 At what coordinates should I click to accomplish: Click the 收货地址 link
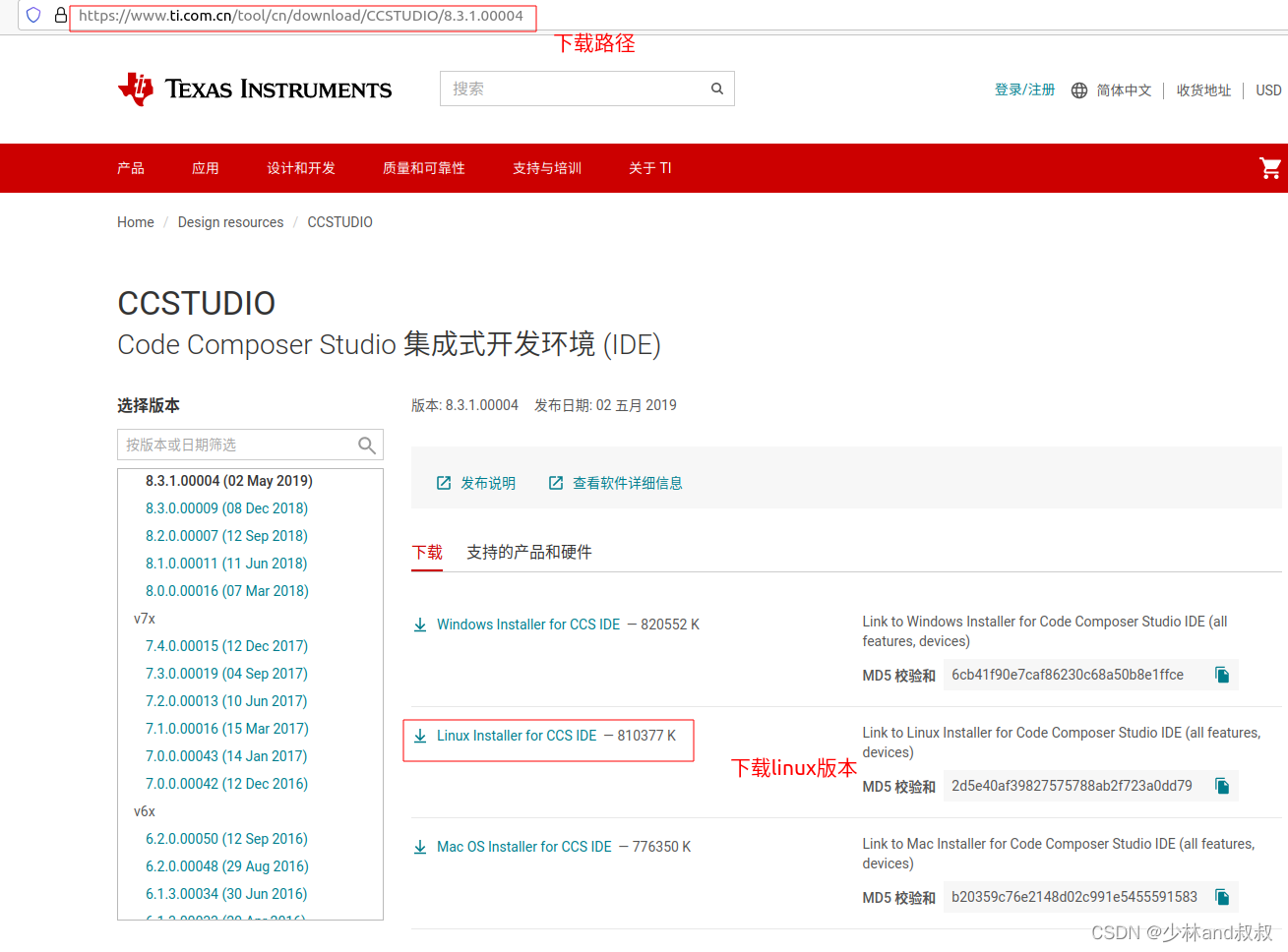point(1204,90)
